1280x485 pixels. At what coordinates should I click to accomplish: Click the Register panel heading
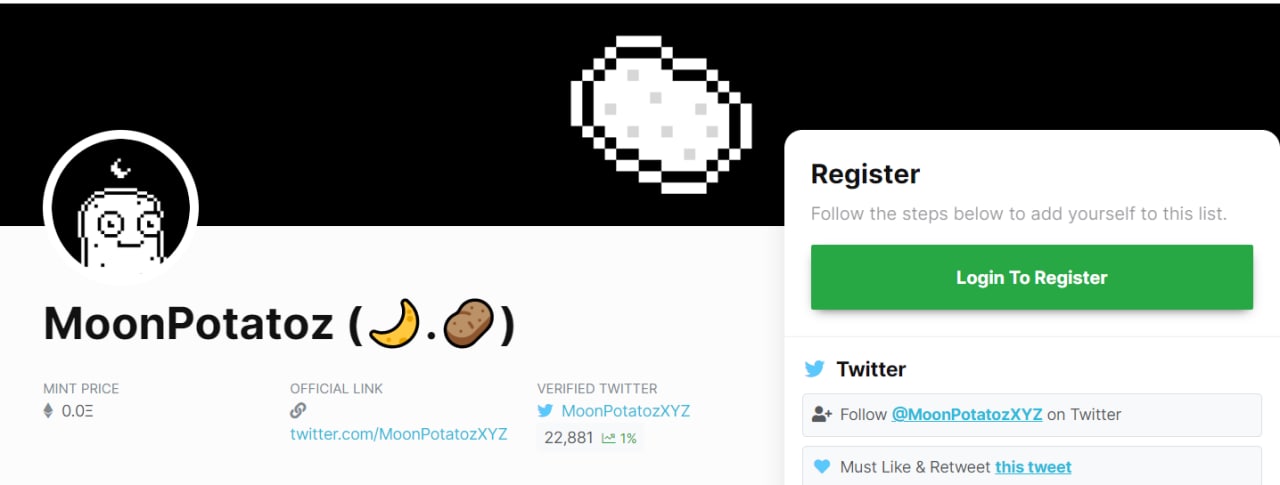(865, 174)
